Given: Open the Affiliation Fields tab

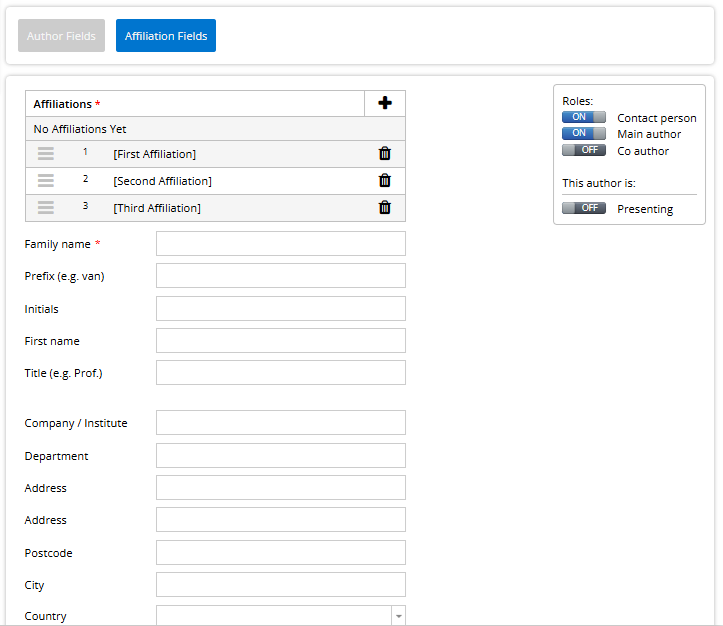Looking at the screenshot, I should click(x=166, y=36).
